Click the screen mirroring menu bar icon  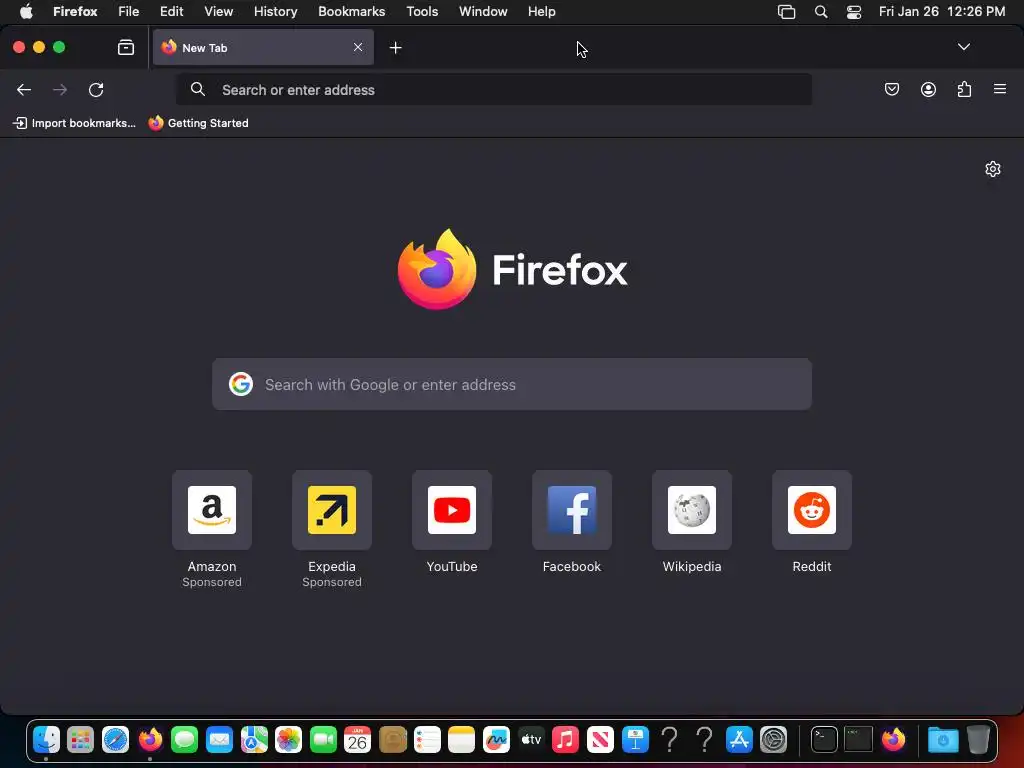tap(786, 12)
